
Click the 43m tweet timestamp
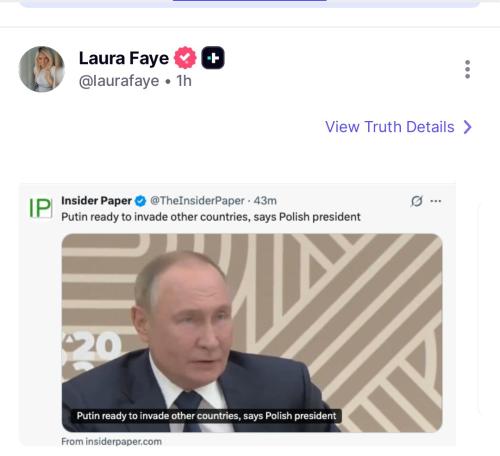coord(265,201)
